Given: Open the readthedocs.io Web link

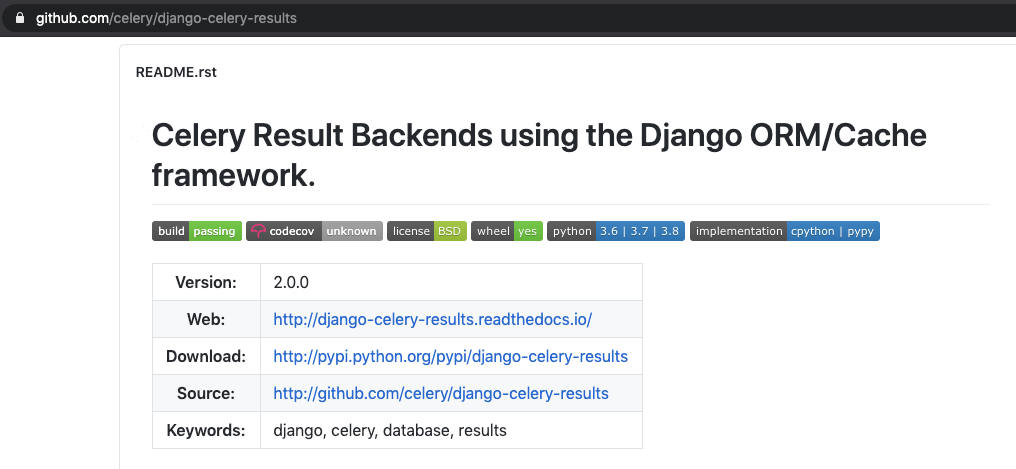Looking at the screenshot, I should coord(432,320).
